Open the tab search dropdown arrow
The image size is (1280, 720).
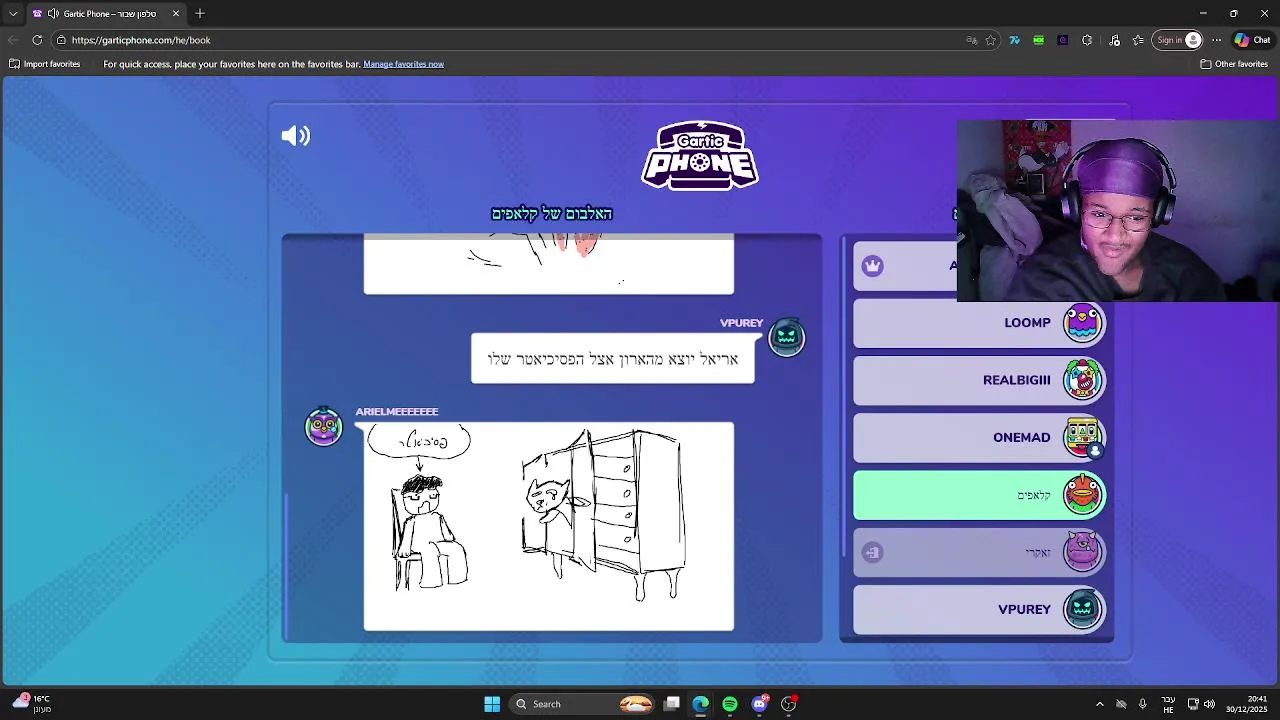[x=12, y=14]
